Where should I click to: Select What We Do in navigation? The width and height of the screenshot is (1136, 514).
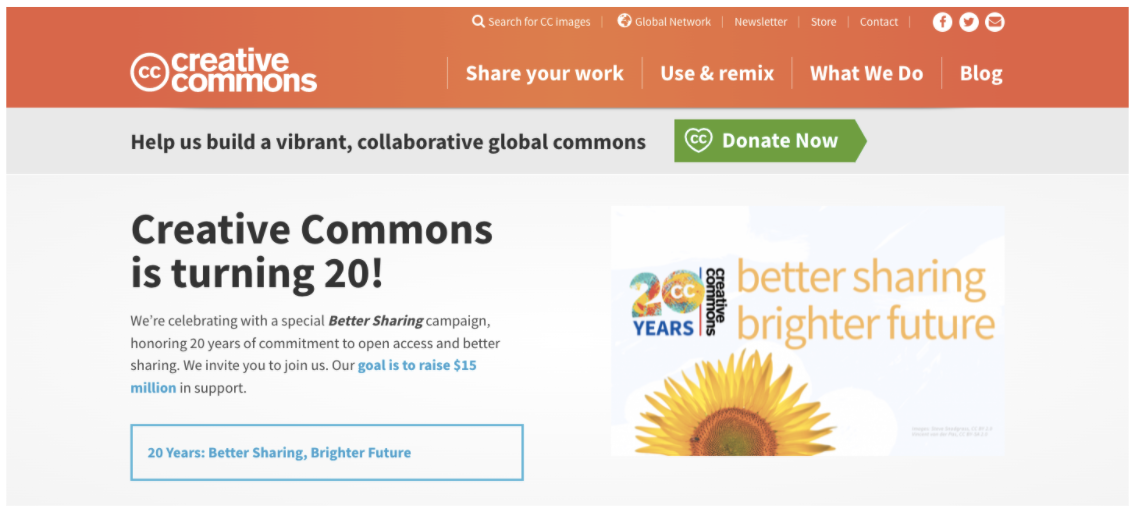(x=866, y=73)
